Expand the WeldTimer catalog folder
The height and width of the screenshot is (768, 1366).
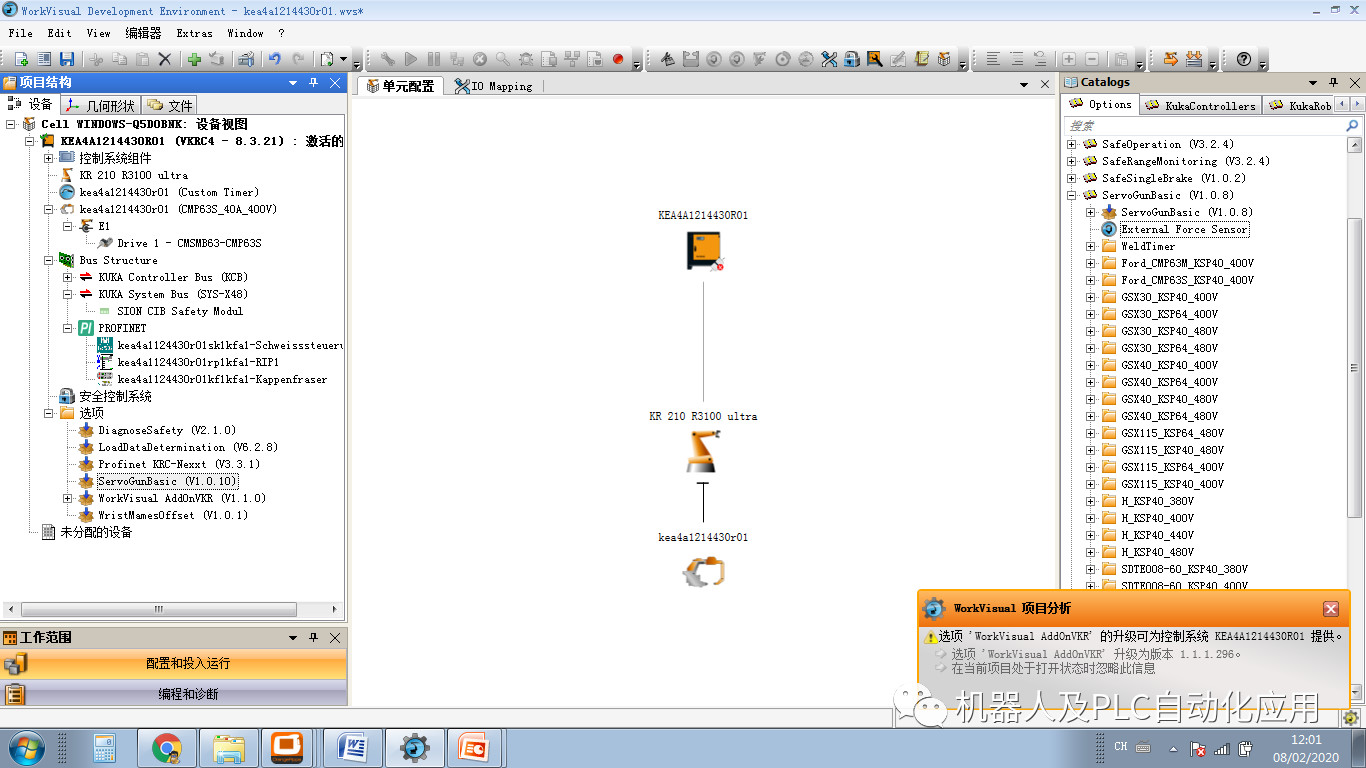1091,246
